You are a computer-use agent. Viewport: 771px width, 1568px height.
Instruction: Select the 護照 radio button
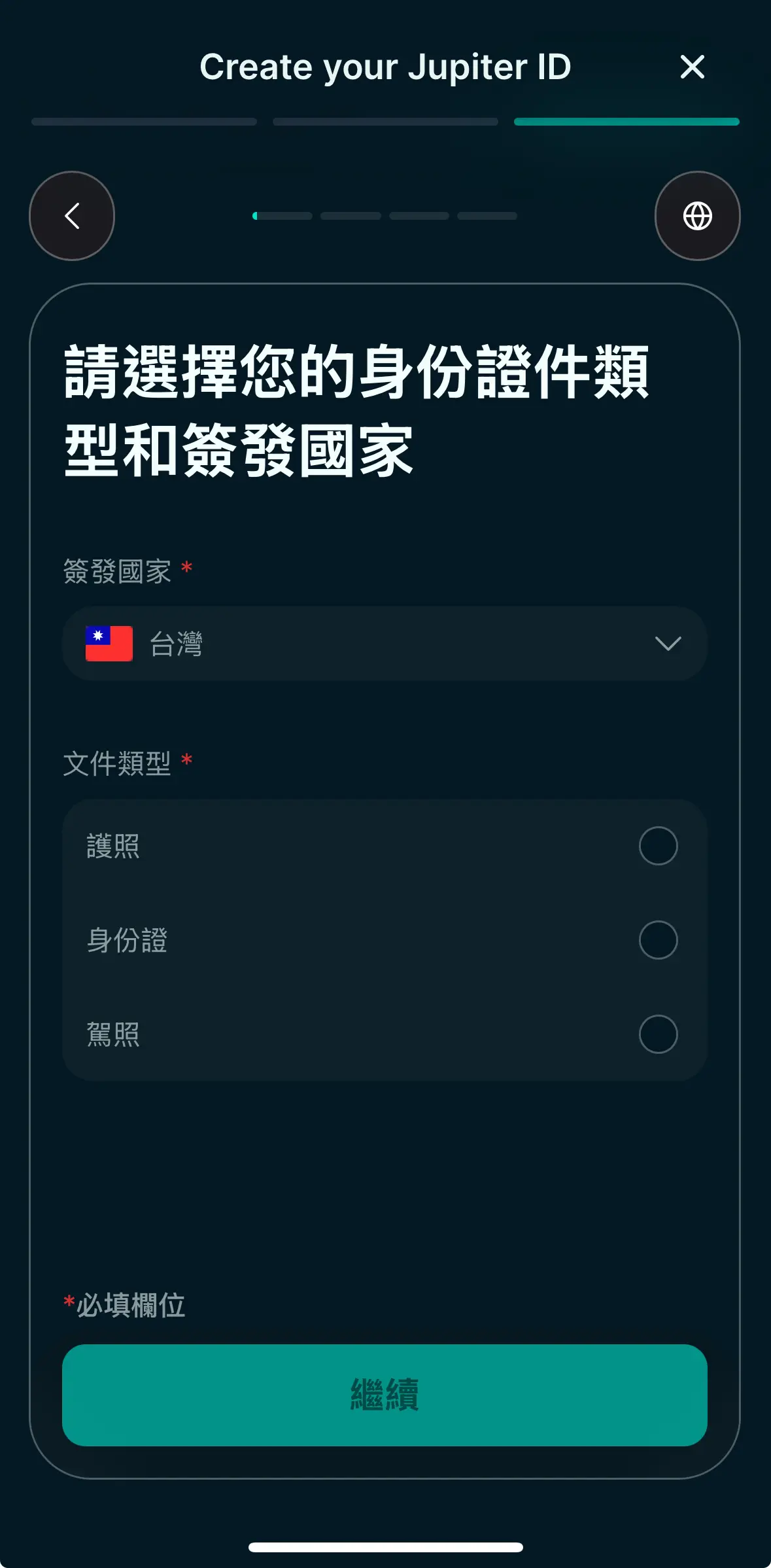(x=658, y=846)
